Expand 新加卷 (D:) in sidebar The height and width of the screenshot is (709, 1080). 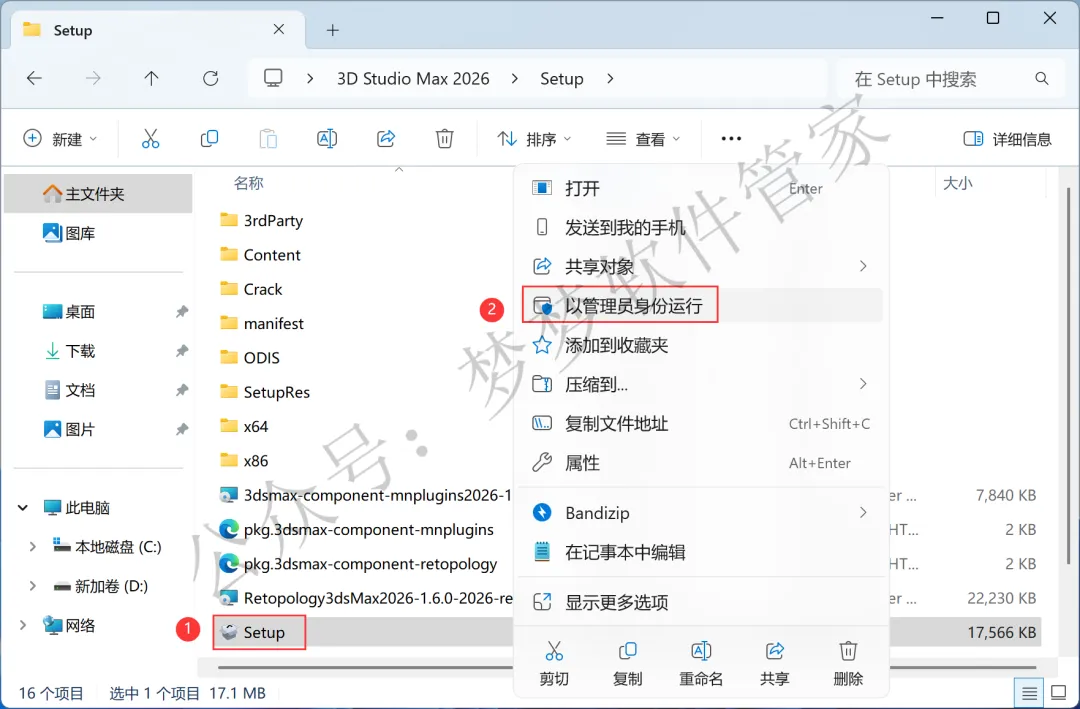32,586
